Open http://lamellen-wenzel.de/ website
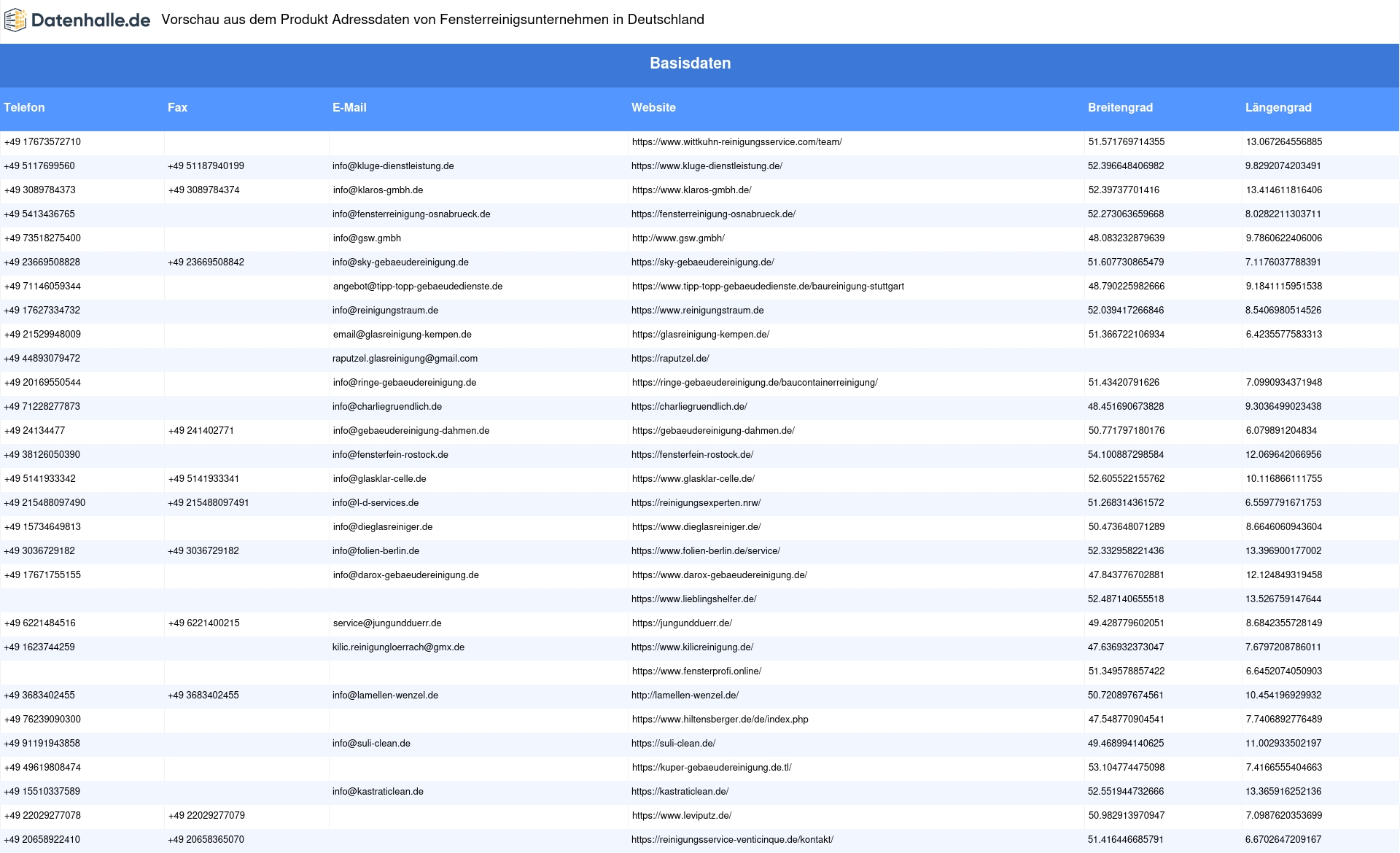The height and width of the screenshot is (853, 1400). (685, 696)
